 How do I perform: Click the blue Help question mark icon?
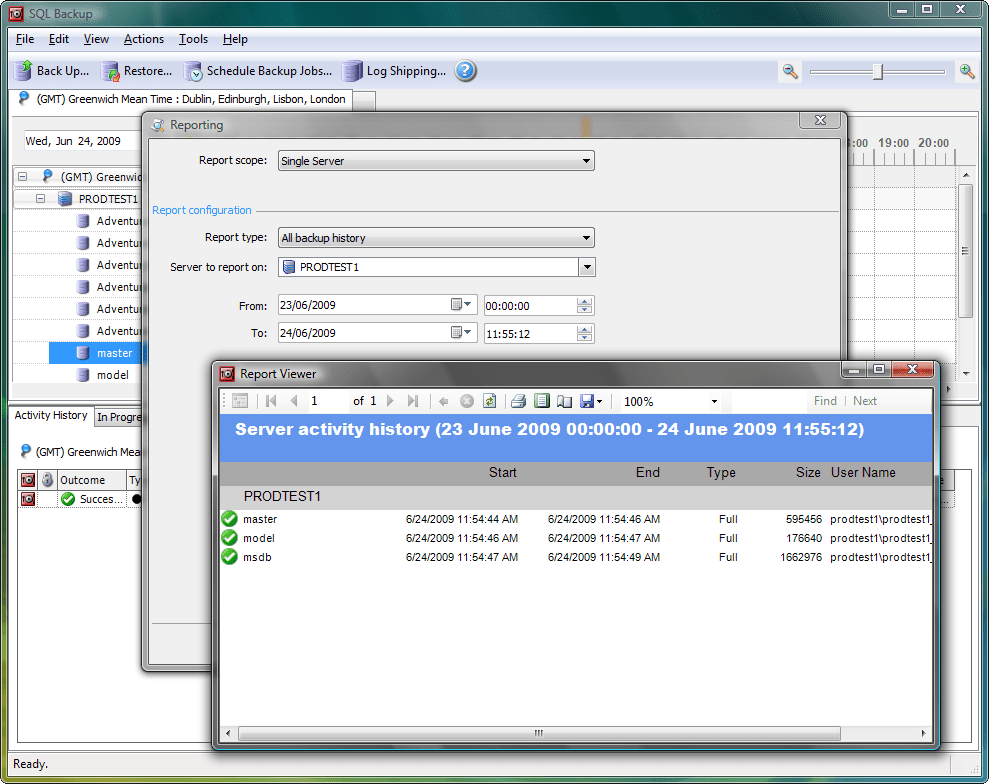465,71
